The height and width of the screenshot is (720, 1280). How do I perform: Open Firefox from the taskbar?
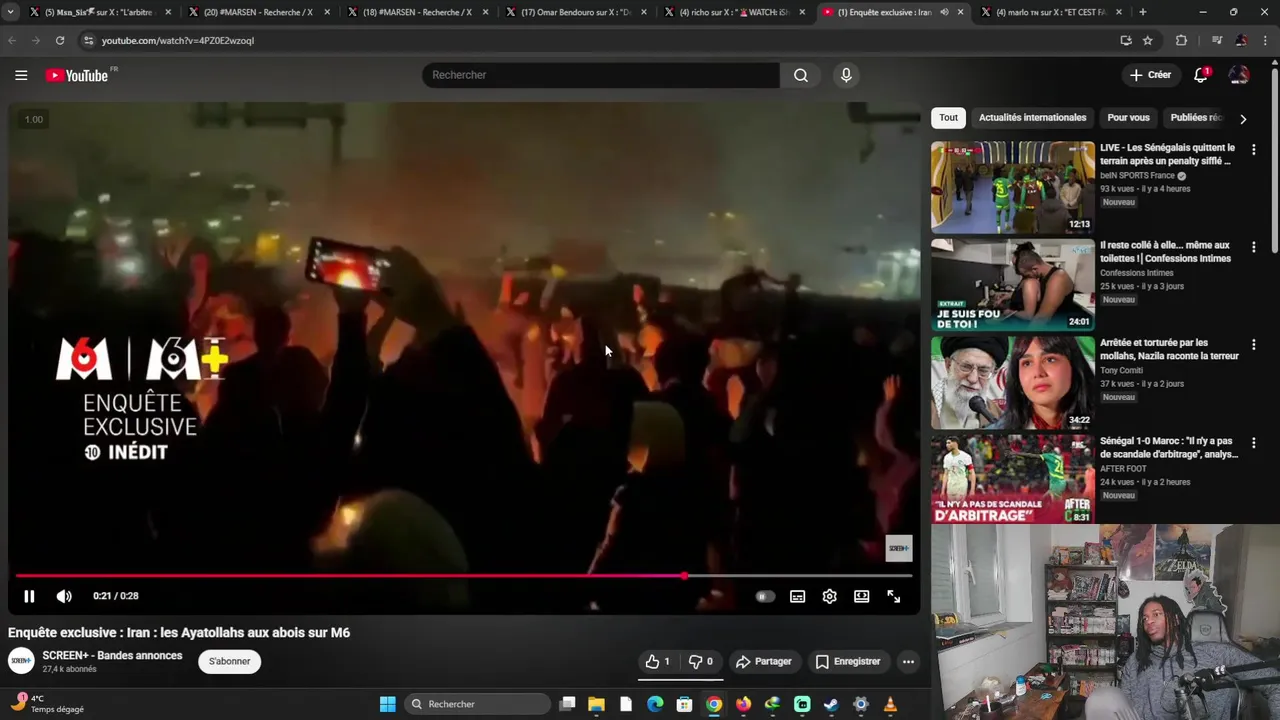[743, 704]
